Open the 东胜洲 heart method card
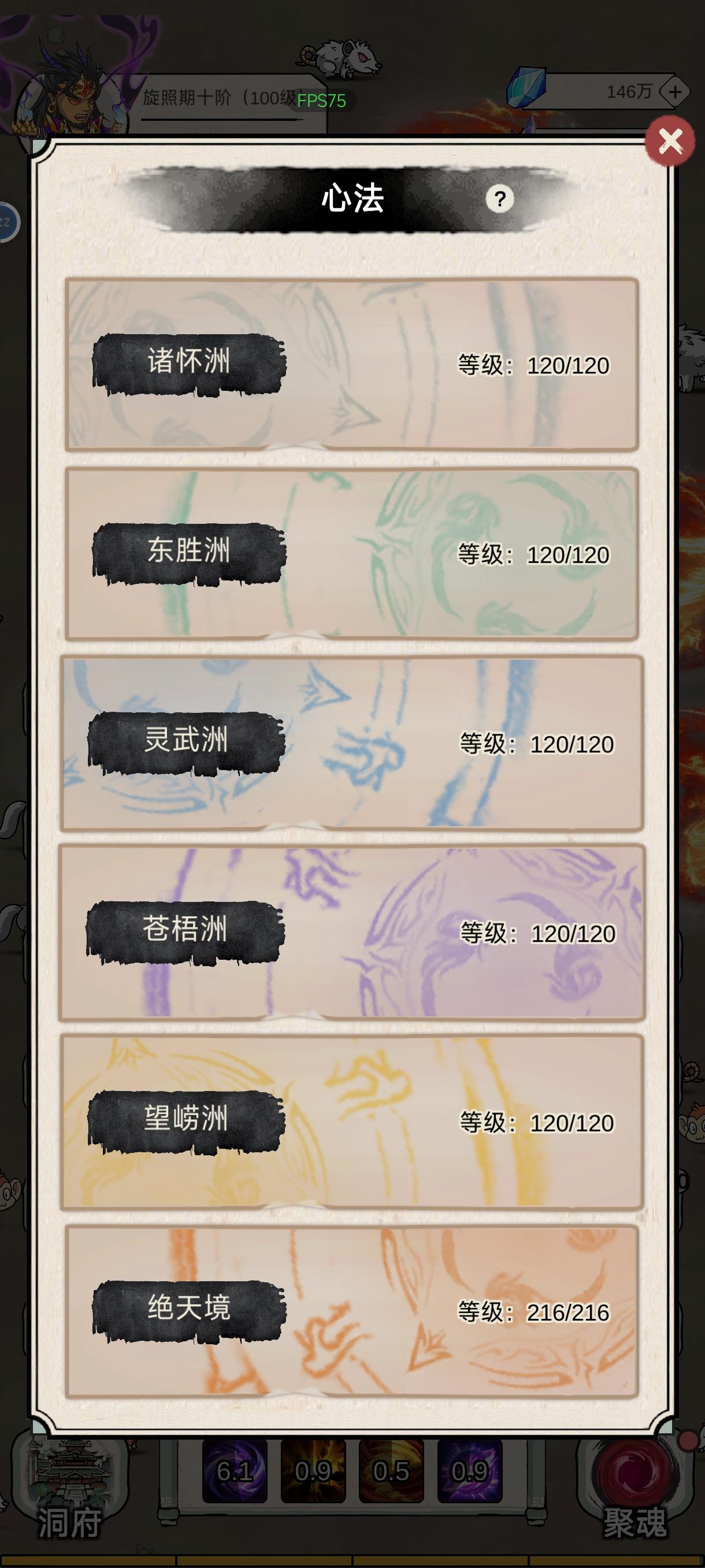The height and width of the screenshot is (1568, 705). pyautogui.click(x=351, y=553)
